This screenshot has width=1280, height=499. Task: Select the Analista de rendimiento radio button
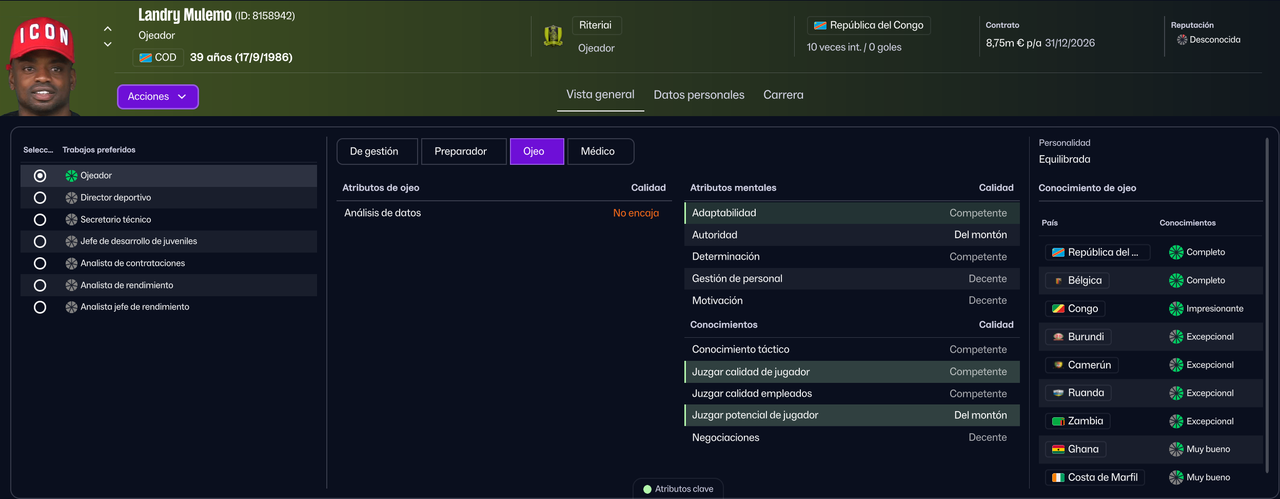point(40,286)
